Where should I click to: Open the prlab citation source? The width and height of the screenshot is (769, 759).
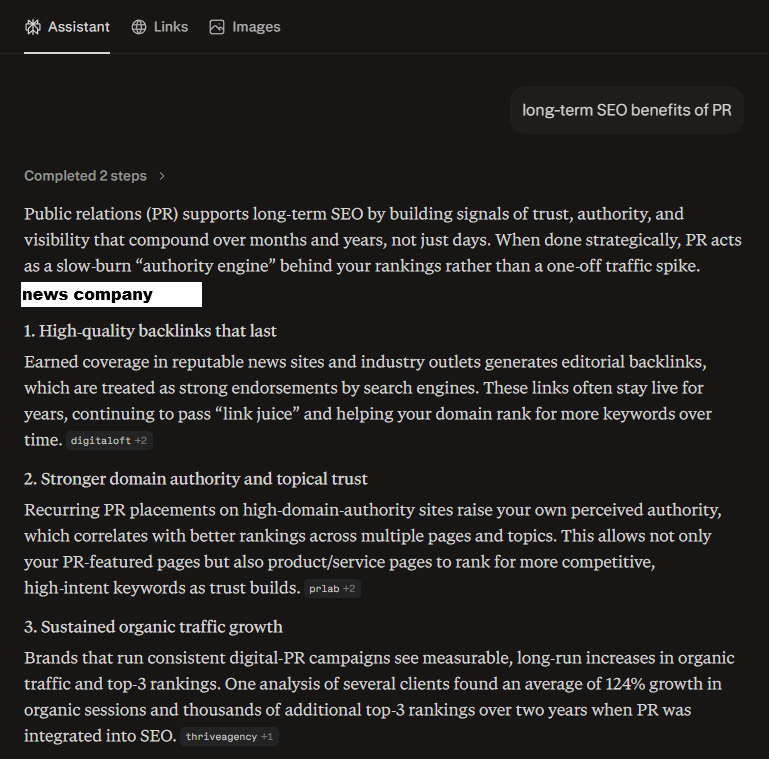324,589
